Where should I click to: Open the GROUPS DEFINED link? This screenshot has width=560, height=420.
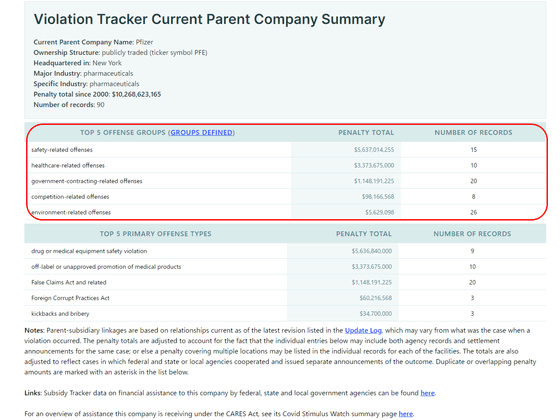click(x=201, y=132)
